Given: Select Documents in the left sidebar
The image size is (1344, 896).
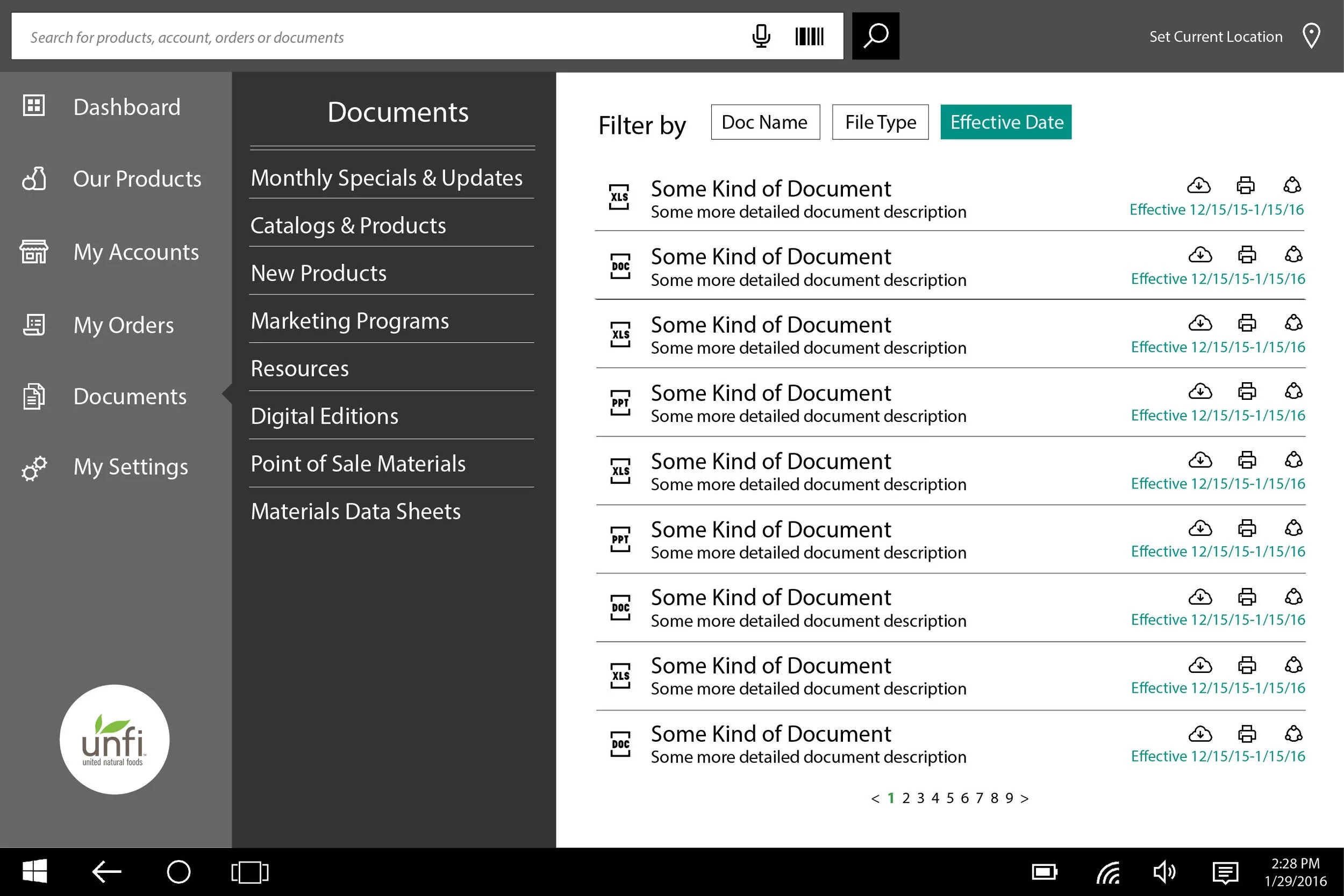Looking at the screenshot, I should coord(130,396).
